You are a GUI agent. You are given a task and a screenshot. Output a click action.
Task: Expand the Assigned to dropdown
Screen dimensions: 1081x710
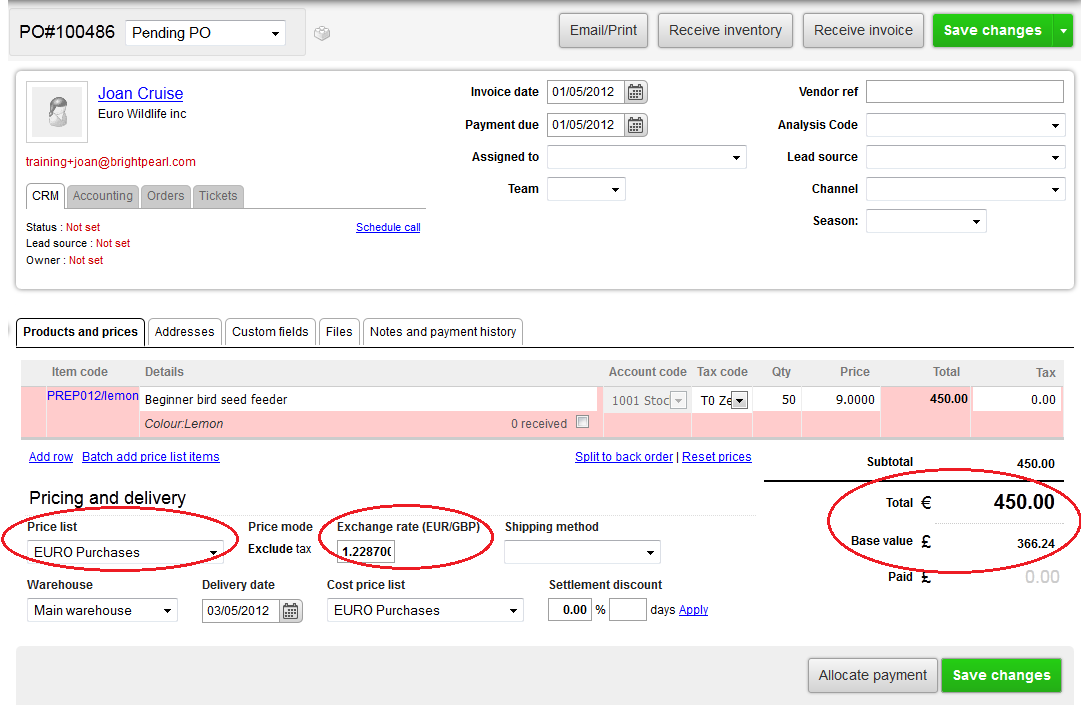pos(647,157)
